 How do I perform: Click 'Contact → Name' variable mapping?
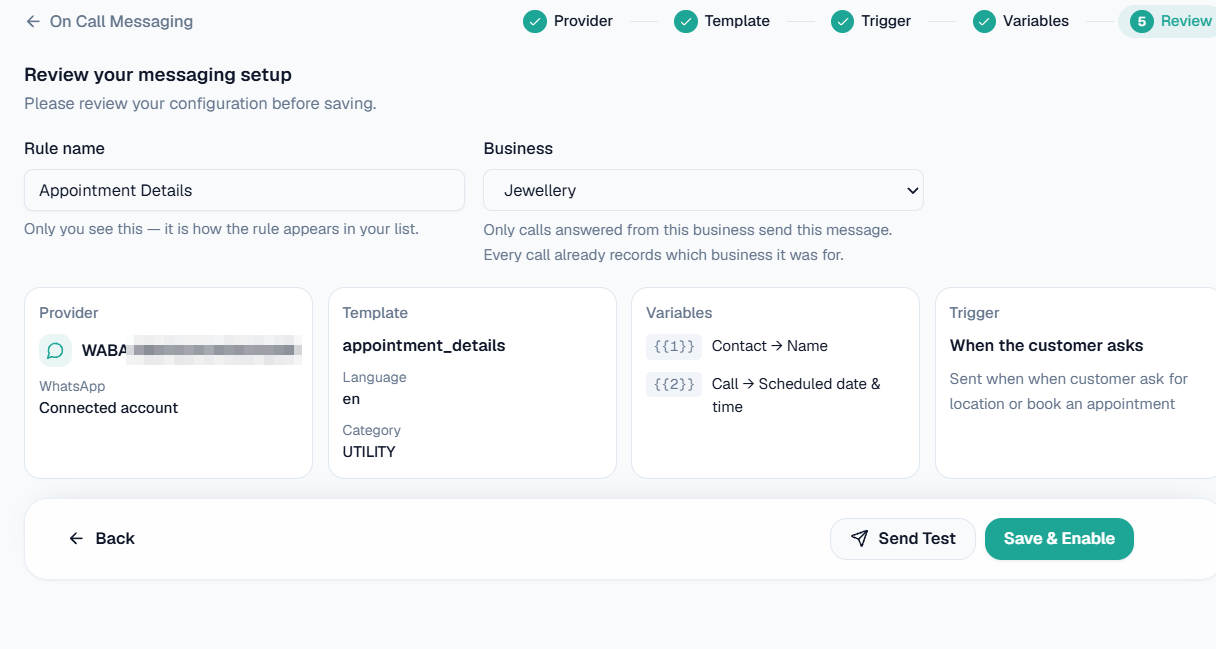pyautogui.click(x=770, y=346)
